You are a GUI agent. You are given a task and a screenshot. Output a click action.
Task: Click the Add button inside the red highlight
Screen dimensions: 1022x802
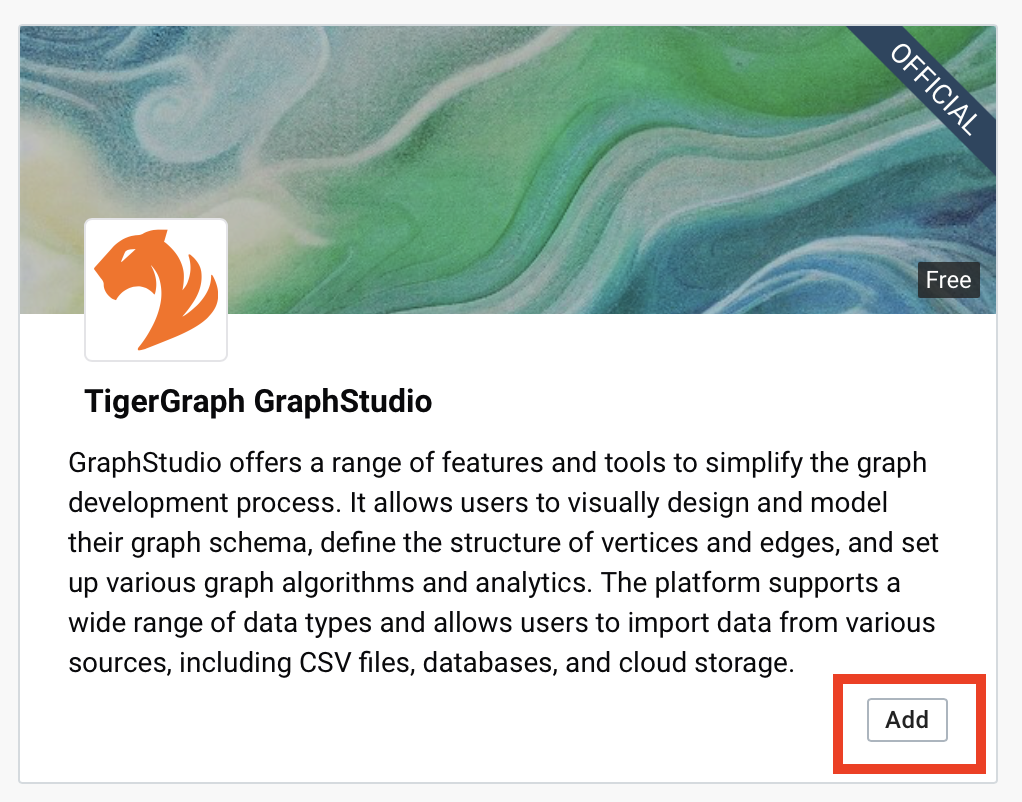(x=906, y=720)
